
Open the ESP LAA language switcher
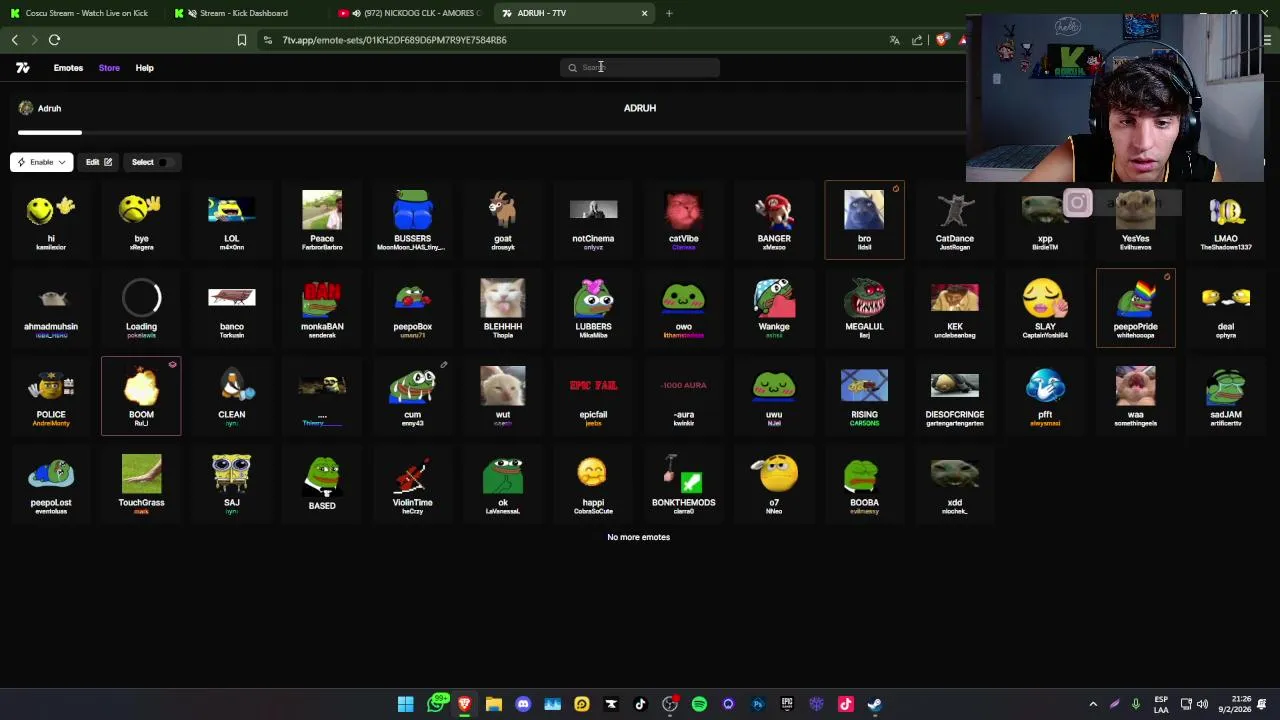tap(1161, 704)
